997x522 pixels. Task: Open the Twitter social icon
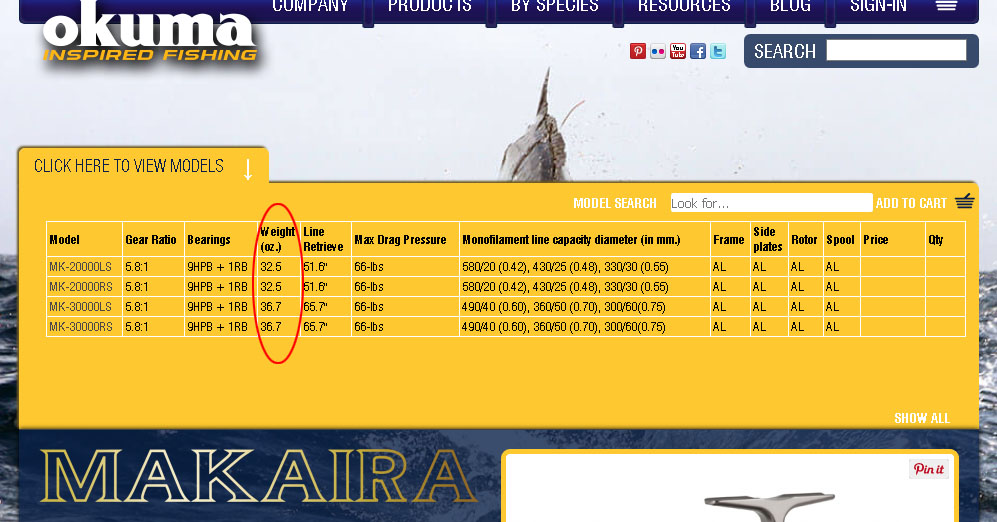pos(718,52)
